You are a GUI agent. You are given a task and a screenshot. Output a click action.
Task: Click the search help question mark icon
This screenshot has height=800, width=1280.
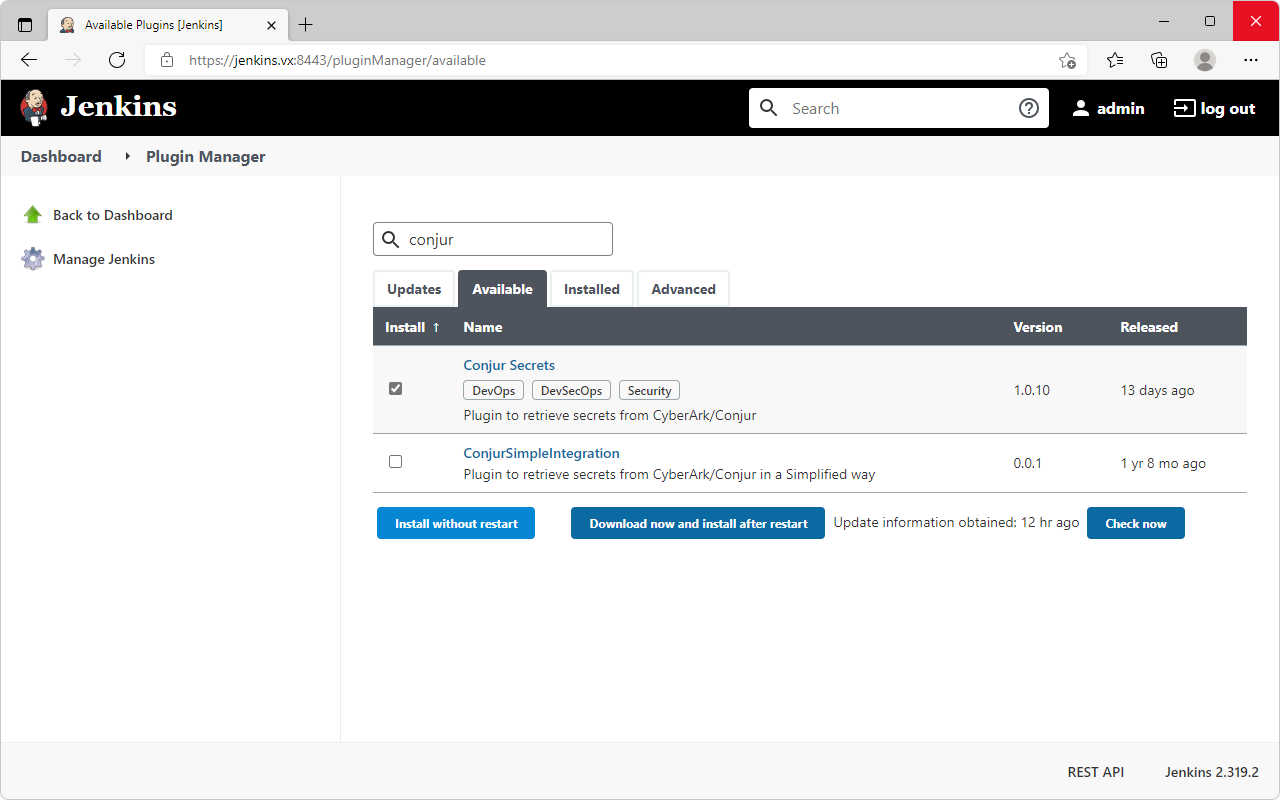(x=1029, y=108)
